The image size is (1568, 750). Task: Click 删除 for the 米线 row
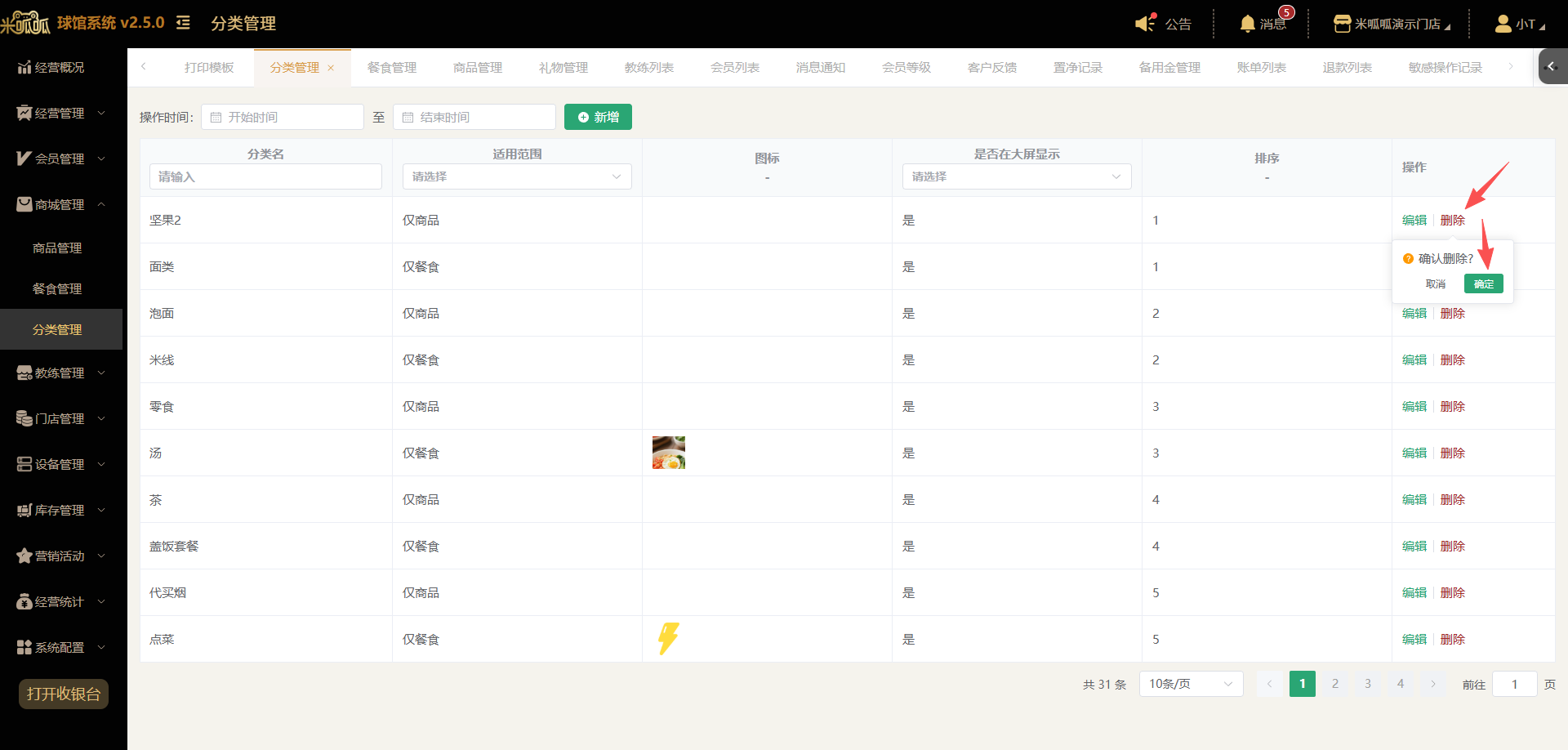(1453, 359)
